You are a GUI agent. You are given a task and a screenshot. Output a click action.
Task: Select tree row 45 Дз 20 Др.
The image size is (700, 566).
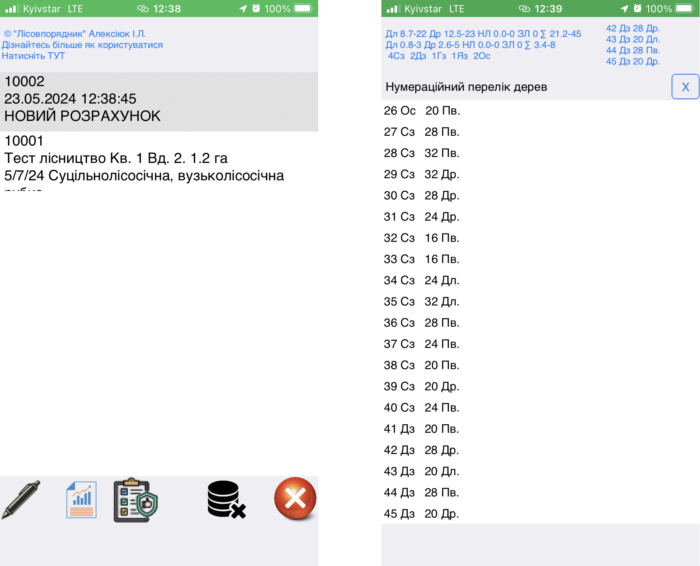422,514
